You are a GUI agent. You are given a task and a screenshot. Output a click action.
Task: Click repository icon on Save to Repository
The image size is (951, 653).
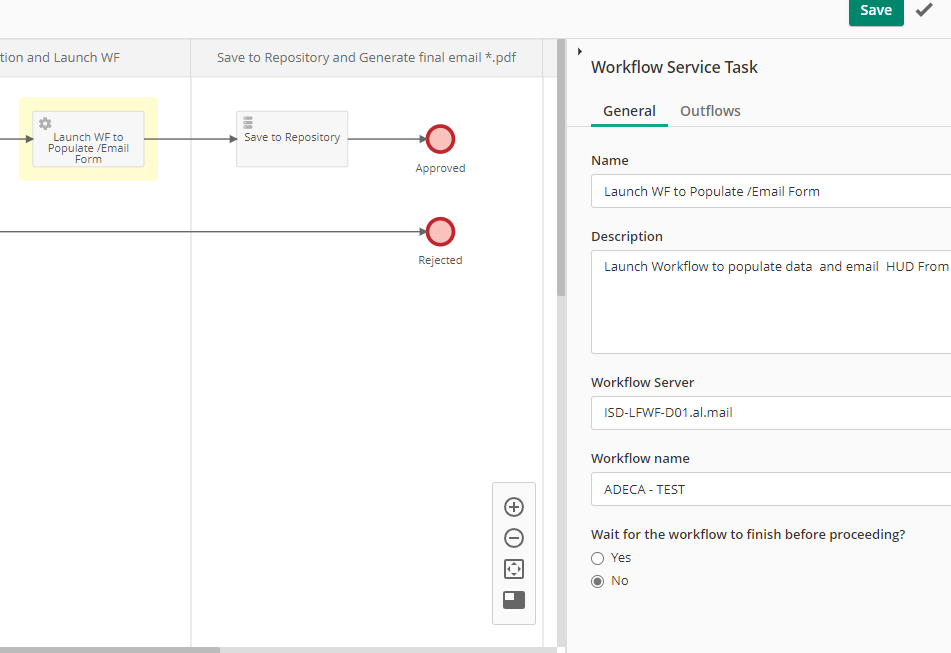pyautogui.click(x=248, y=122)
